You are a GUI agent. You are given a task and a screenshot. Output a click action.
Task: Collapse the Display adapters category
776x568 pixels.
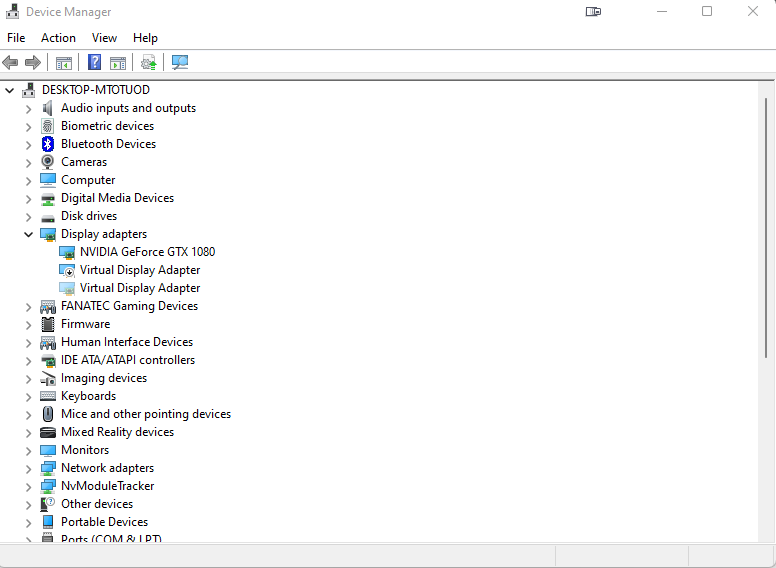[28, 234]
